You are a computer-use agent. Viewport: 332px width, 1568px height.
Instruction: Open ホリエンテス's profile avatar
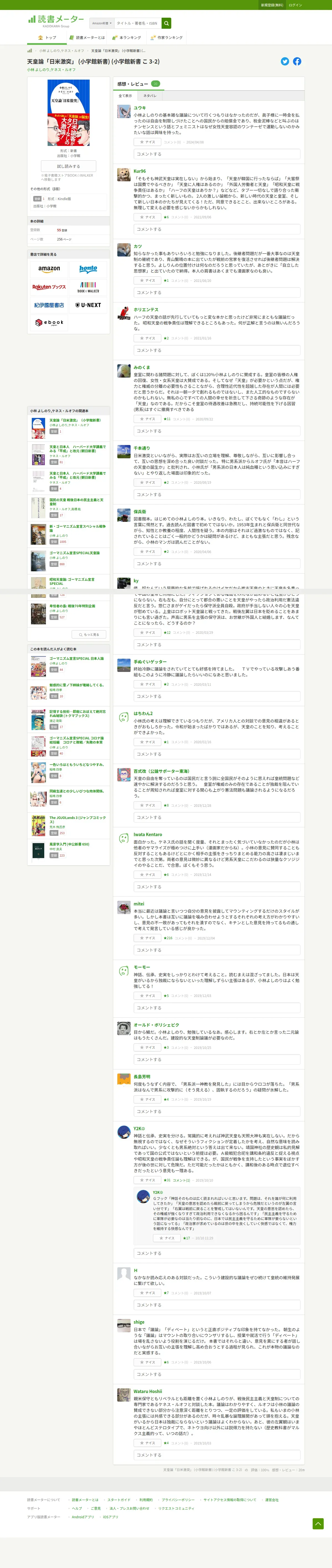pyautogui.click(x=124, y=313)
